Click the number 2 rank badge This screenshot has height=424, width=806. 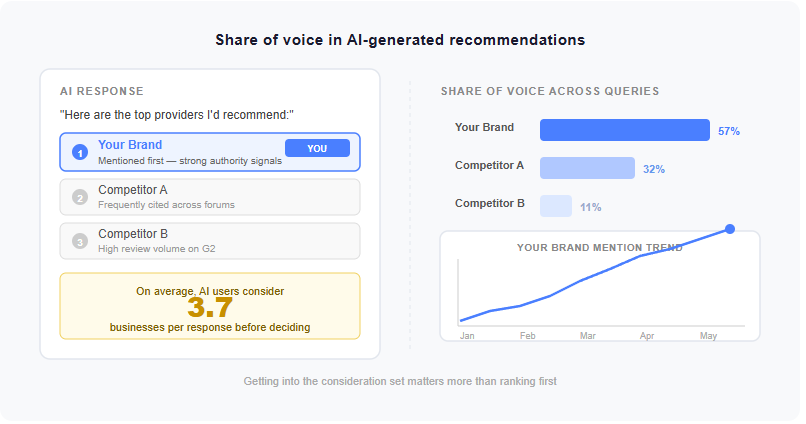[80, 197]
